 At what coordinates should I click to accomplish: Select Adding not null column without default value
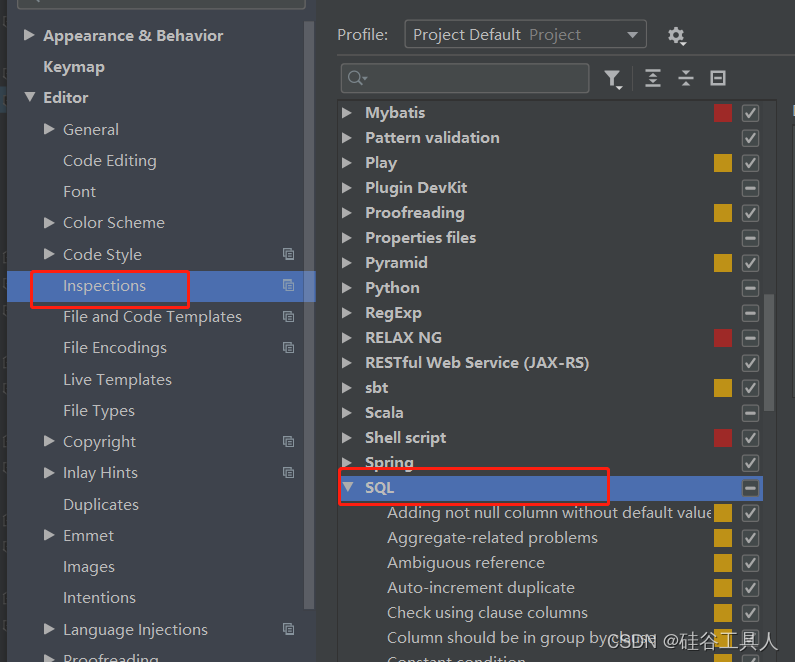click(x=549, y=513)
